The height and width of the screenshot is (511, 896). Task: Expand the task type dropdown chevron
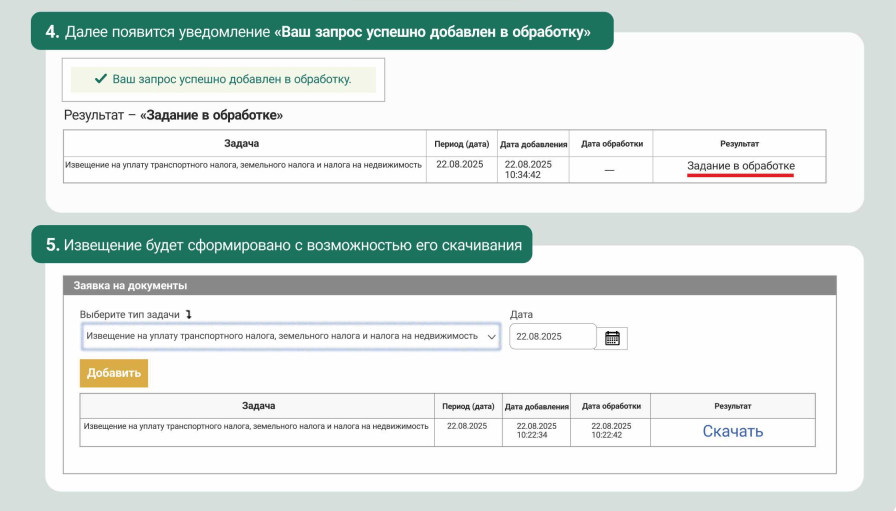coord(491,337)
